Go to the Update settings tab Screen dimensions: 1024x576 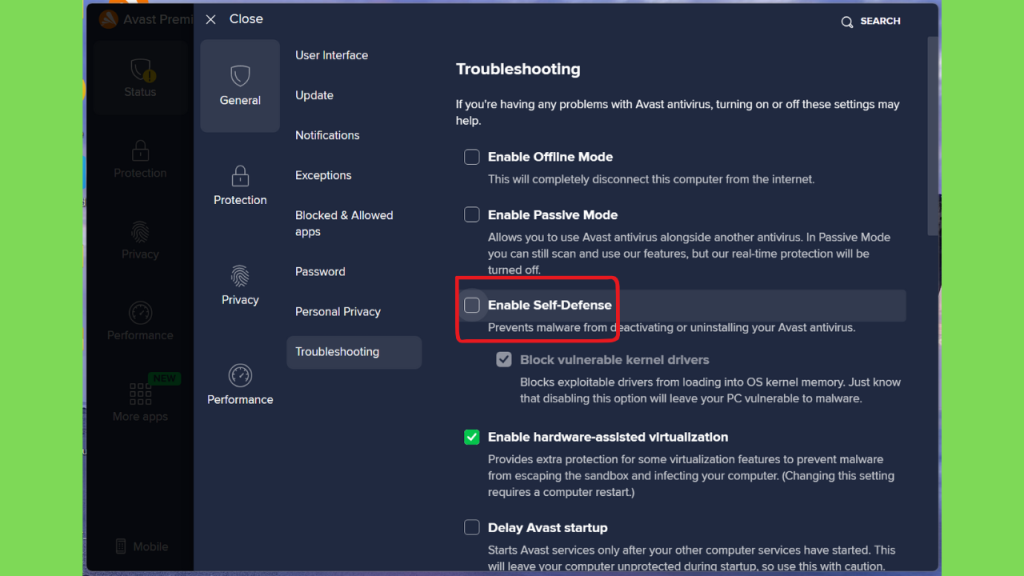314,95
